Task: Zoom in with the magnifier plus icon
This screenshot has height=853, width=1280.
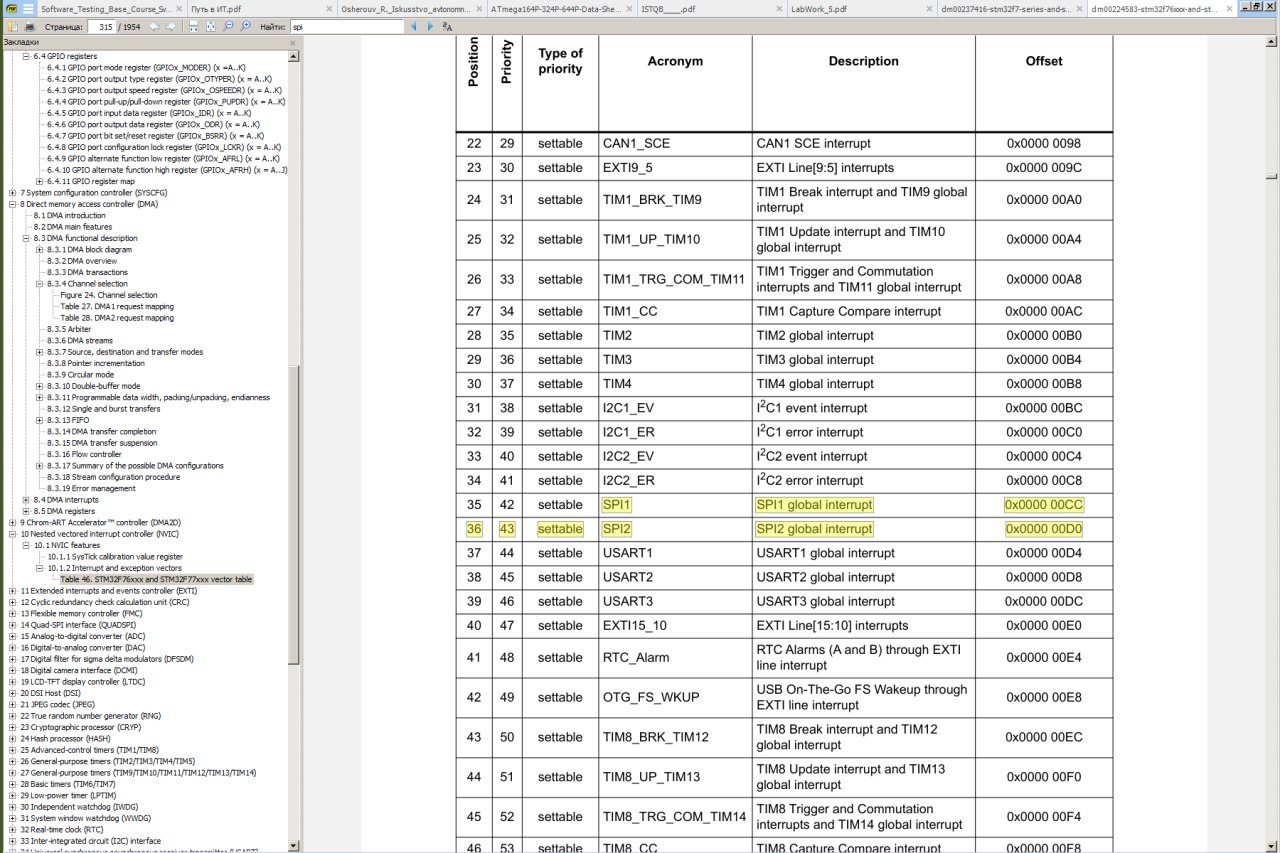Action: click(246, 26)
